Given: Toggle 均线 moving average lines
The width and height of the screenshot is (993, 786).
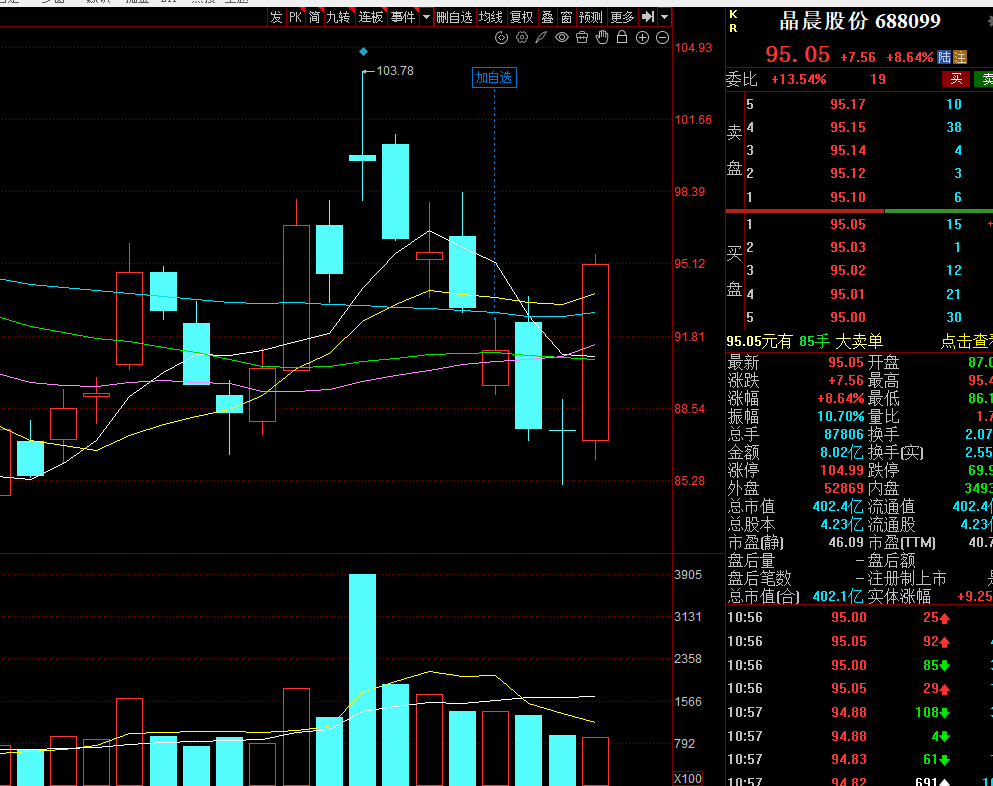Looking at the screenshot, I should pyautogui.click(x=491, y=17).
